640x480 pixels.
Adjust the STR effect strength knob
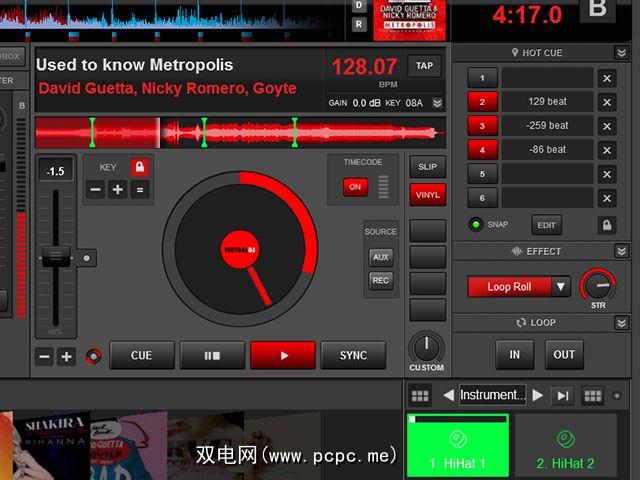pos(598,285)
